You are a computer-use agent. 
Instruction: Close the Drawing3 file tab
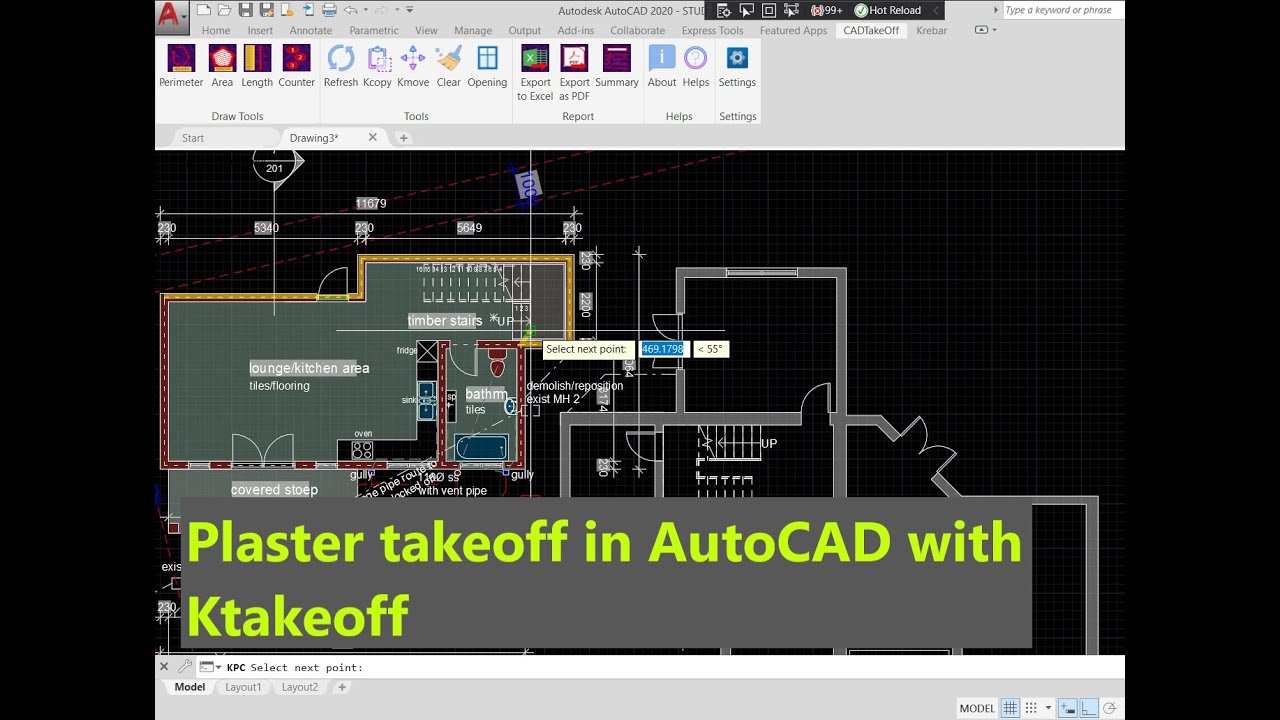click(x=373, y=137)
